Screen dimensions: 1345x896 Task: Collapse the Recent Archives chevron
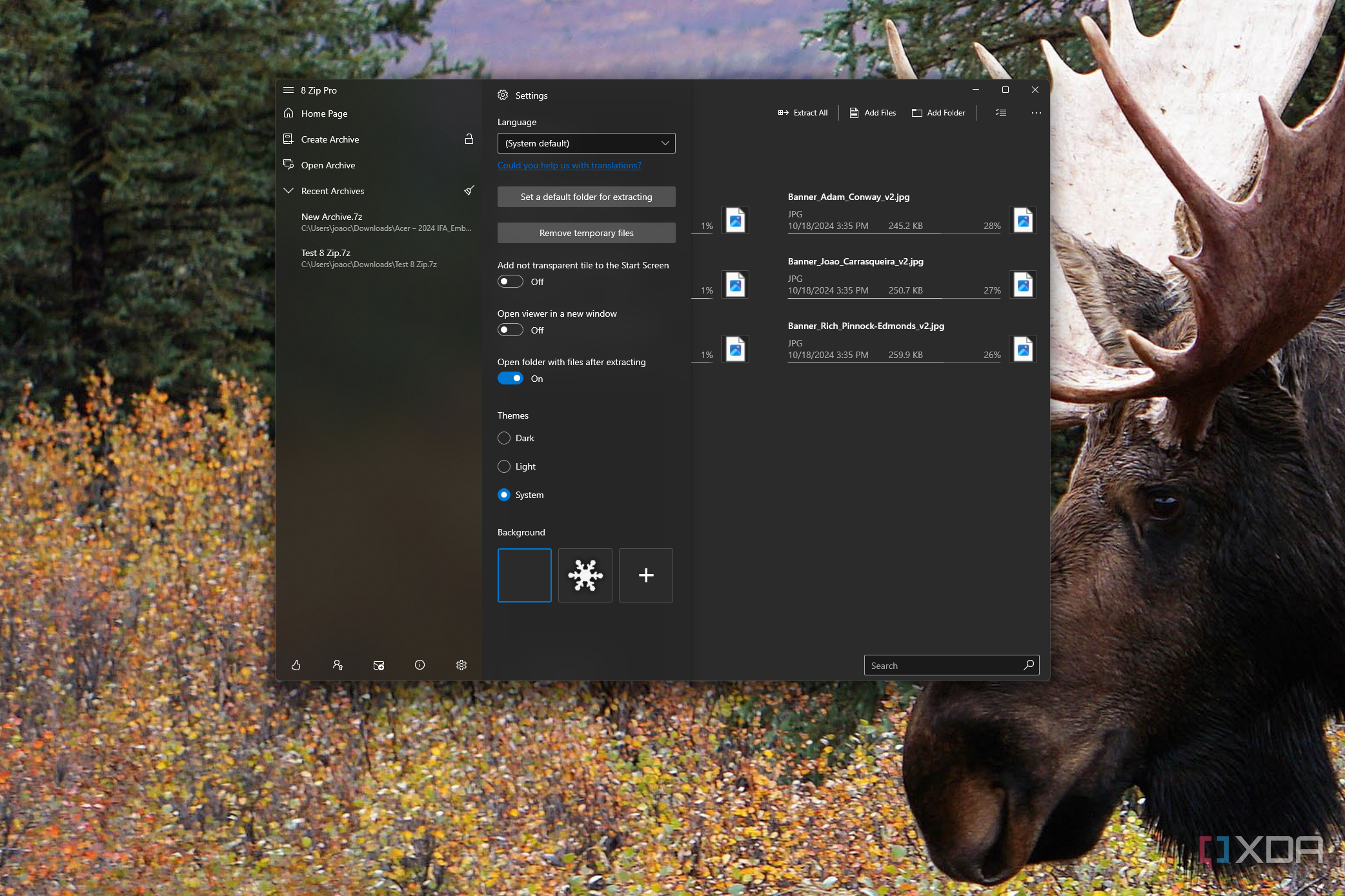[x=288, y=191]
